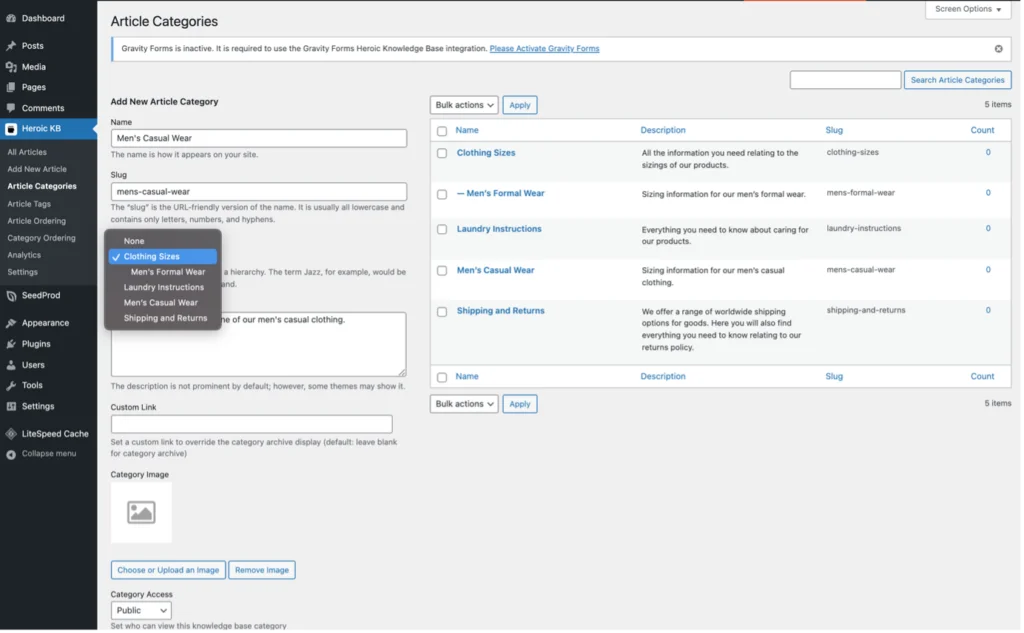Check the Men's Formal Wear row checkbox
The height and width of the screenshot is (633, 1024).
pos(442,195)
